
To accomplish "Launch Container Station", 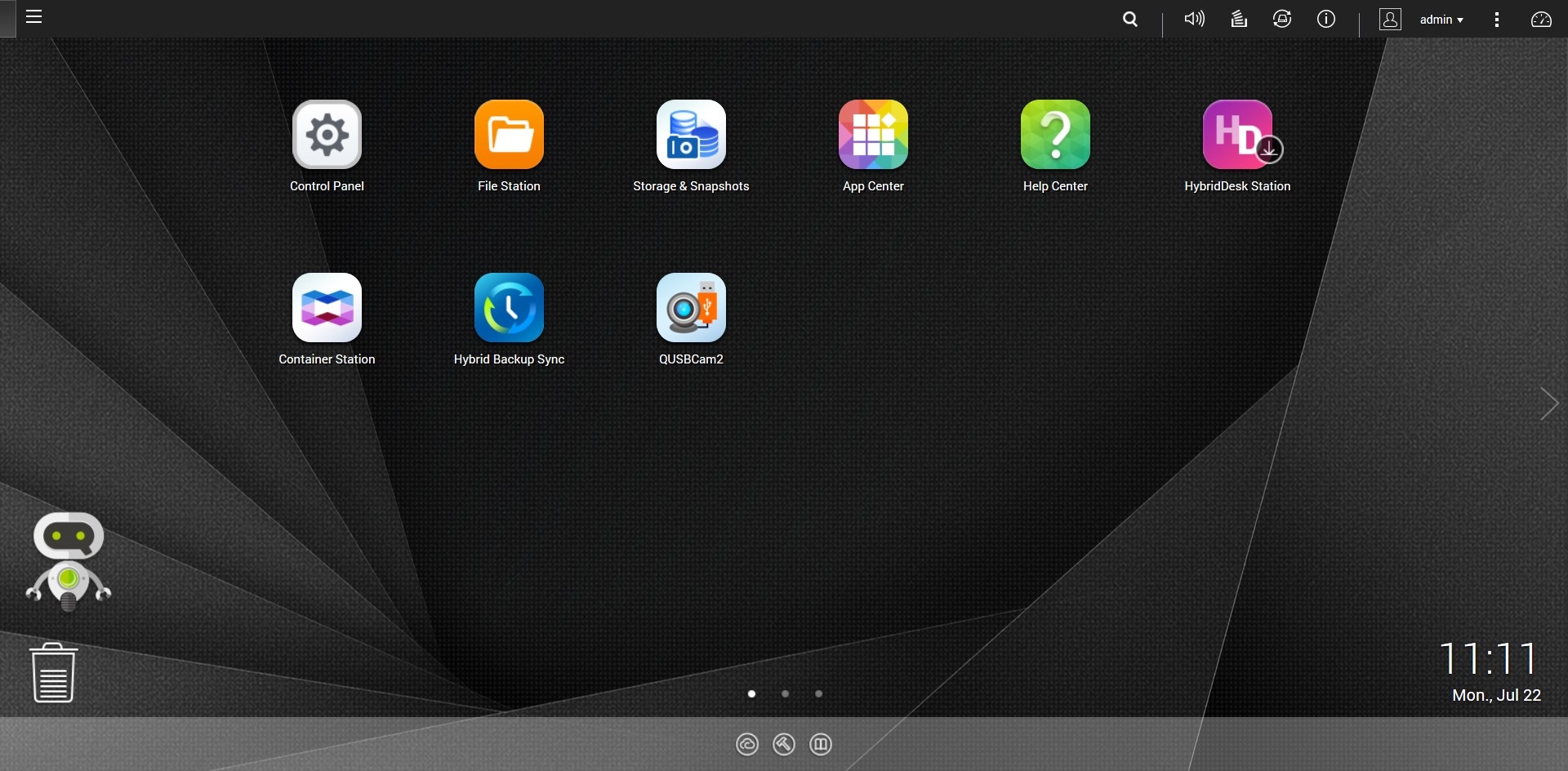I will click(x=327, y=309).
